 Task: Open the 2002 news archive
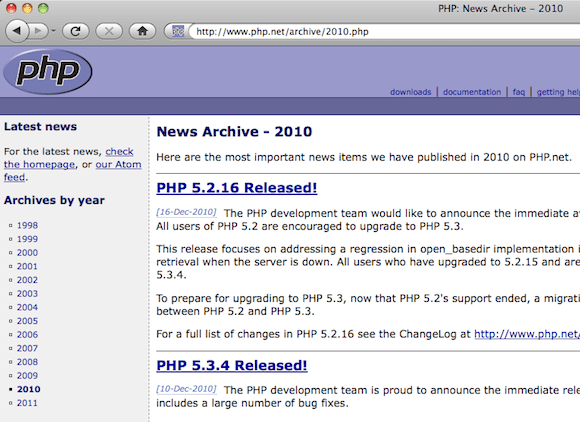tap(27, 280)
